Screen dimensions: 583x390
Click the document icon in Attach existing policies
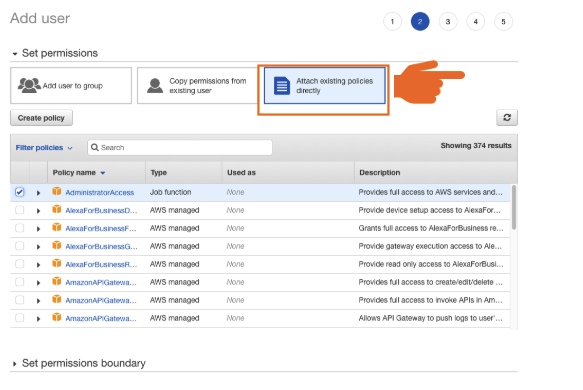[282, 86]
